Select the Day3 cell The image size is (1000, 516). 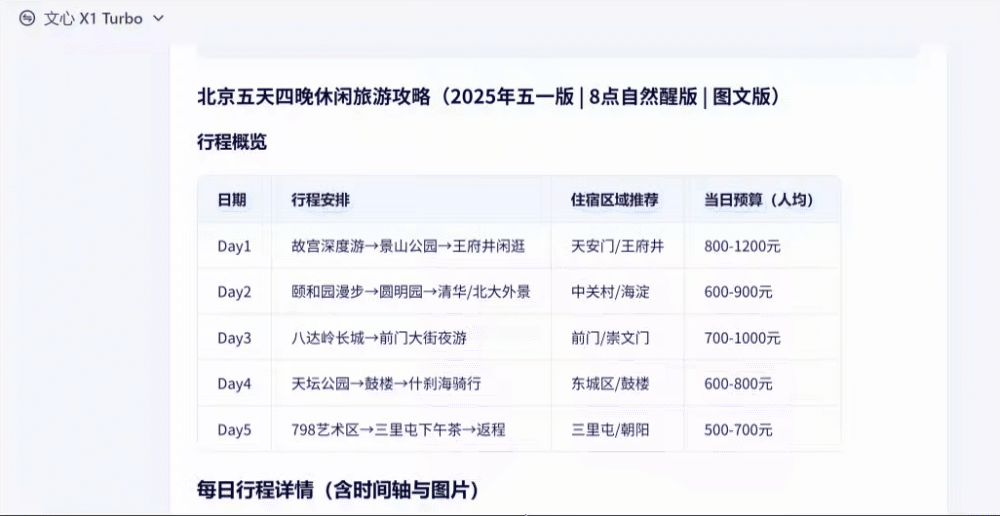point(235,338)
